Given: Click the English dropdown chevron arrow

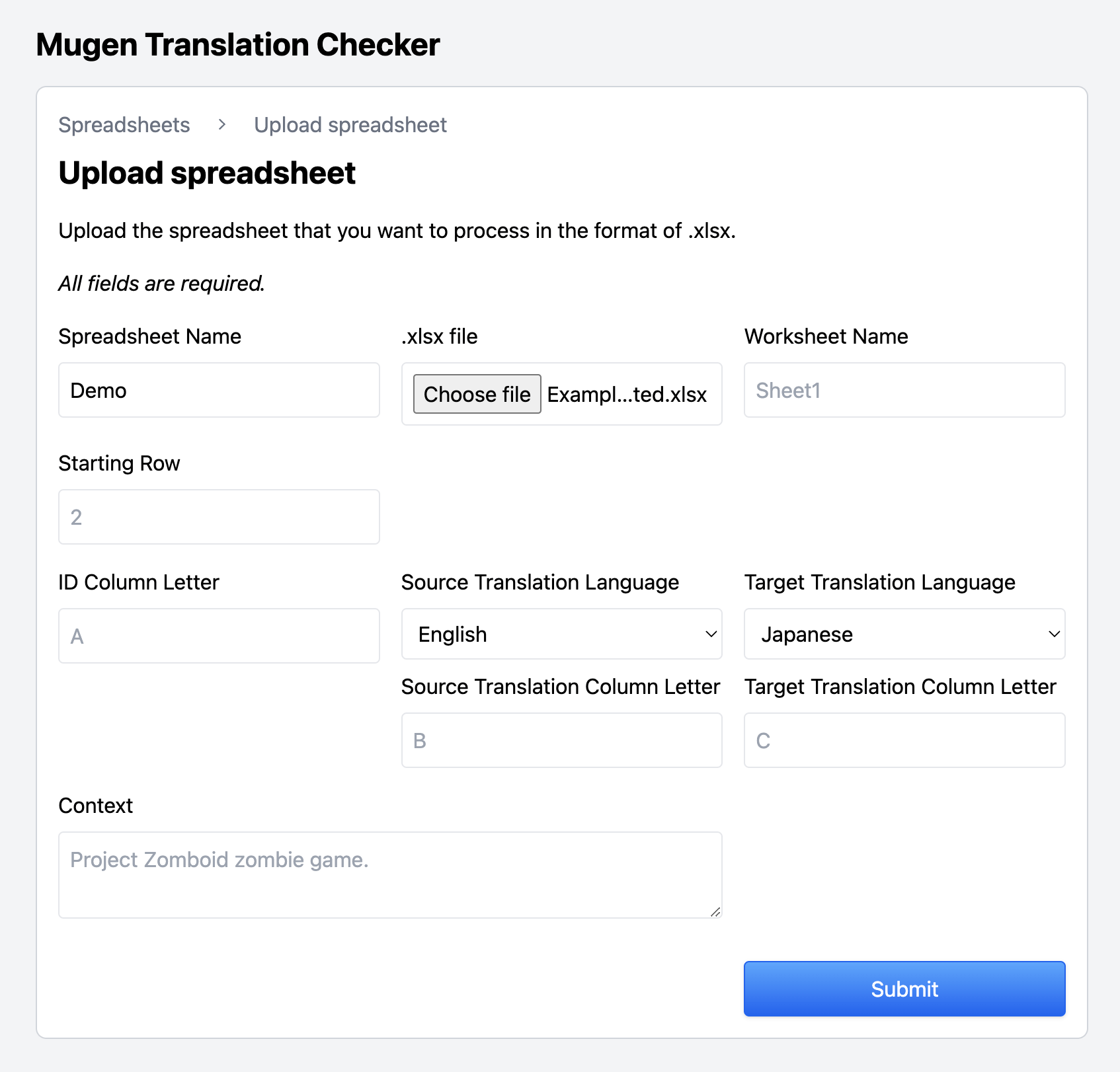Looking at the screenshot, I should (x=711, y=634).
